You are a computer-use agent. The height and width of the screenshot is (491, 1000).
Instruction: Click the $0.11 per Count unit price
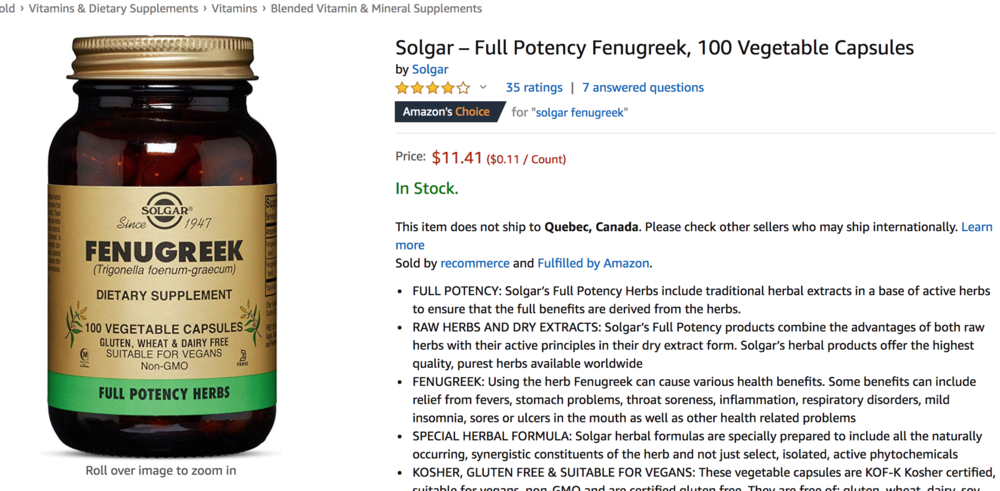coord(527,159)
